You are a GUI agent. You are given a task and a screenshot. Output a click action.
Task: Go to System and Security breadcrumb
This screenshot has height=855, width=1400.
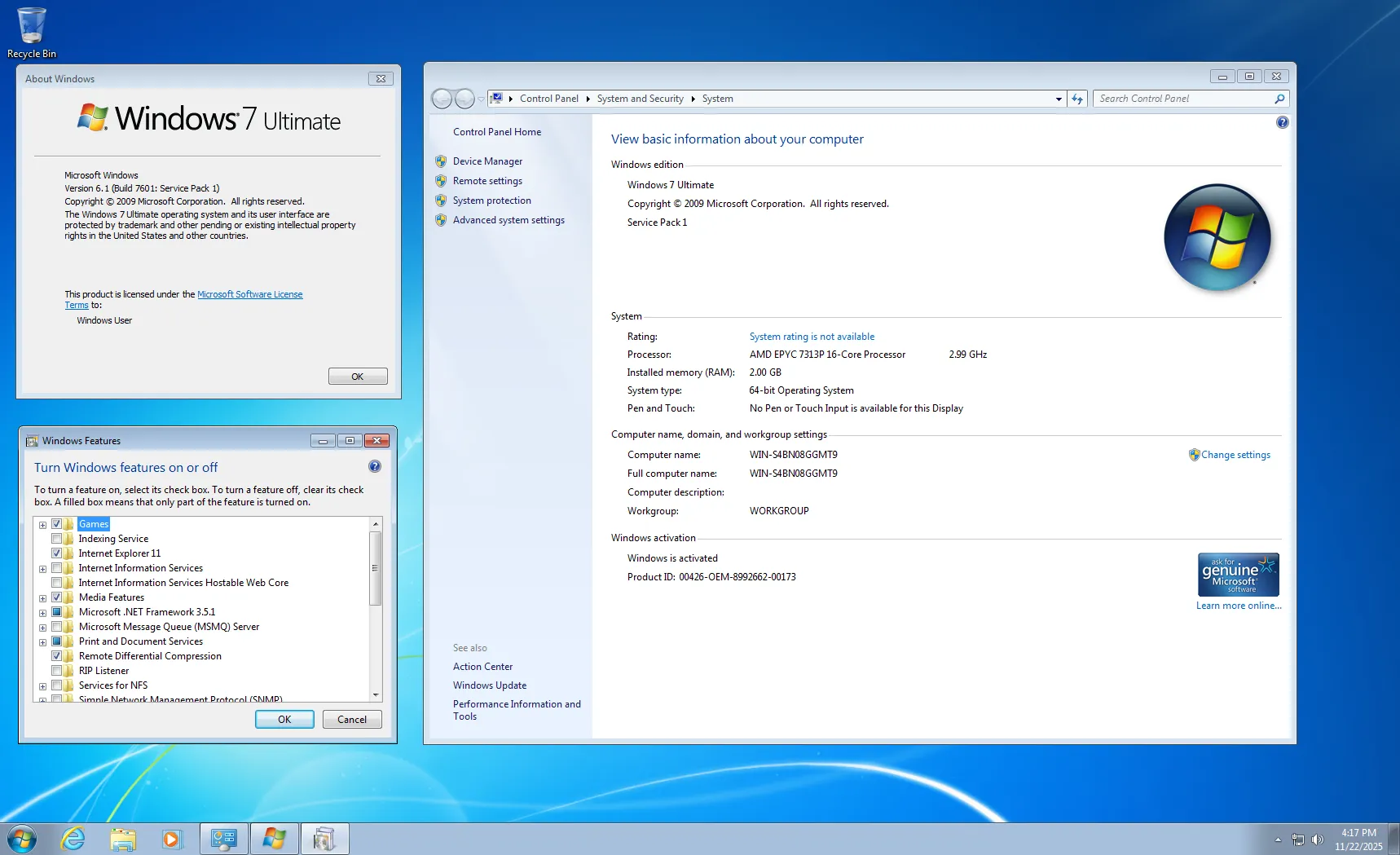(x=640, y=99)
